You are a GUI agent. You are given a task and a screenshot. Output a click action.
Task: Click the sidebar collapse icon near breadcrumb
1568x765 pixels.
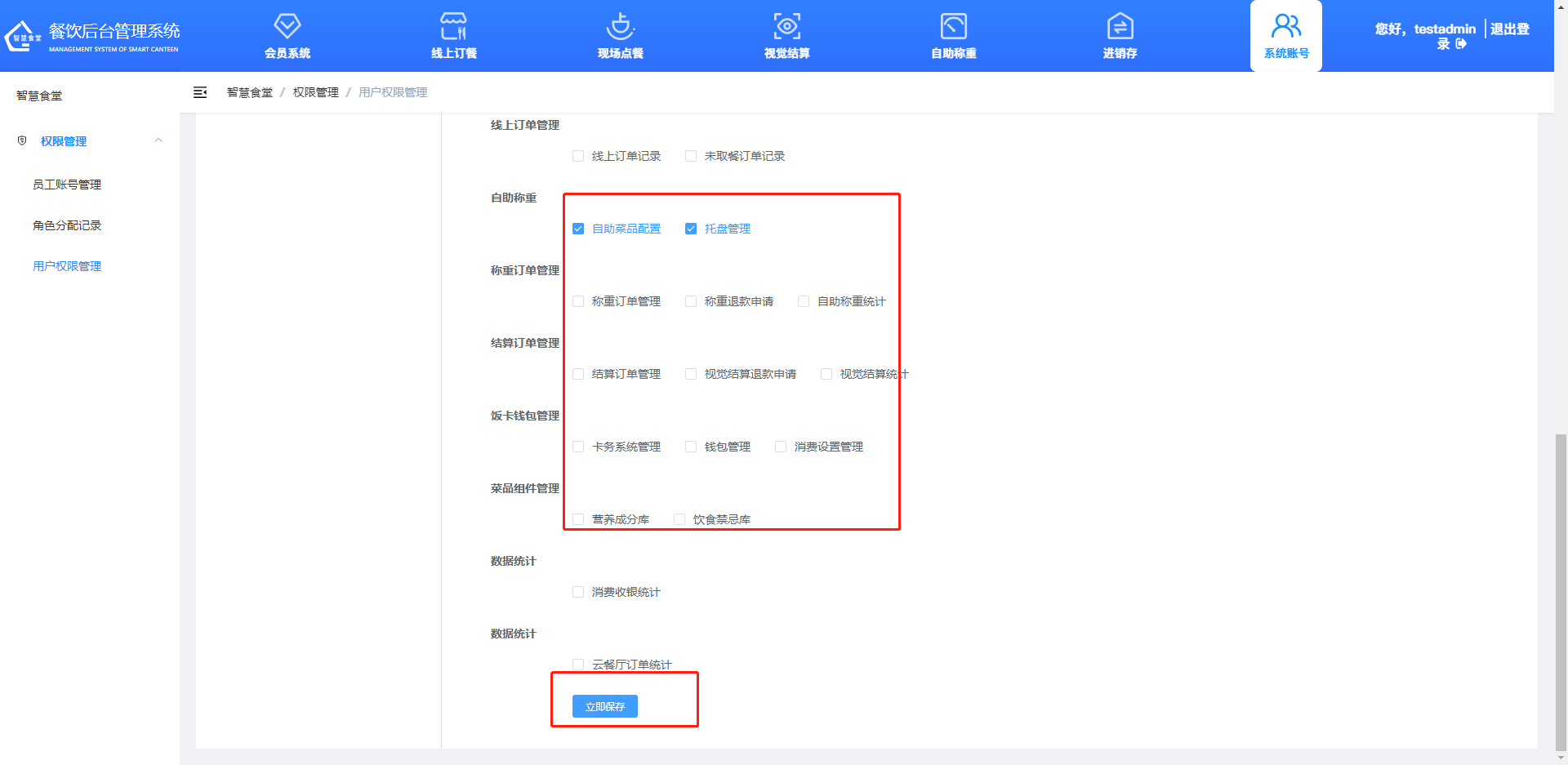[x=200, y=92]
